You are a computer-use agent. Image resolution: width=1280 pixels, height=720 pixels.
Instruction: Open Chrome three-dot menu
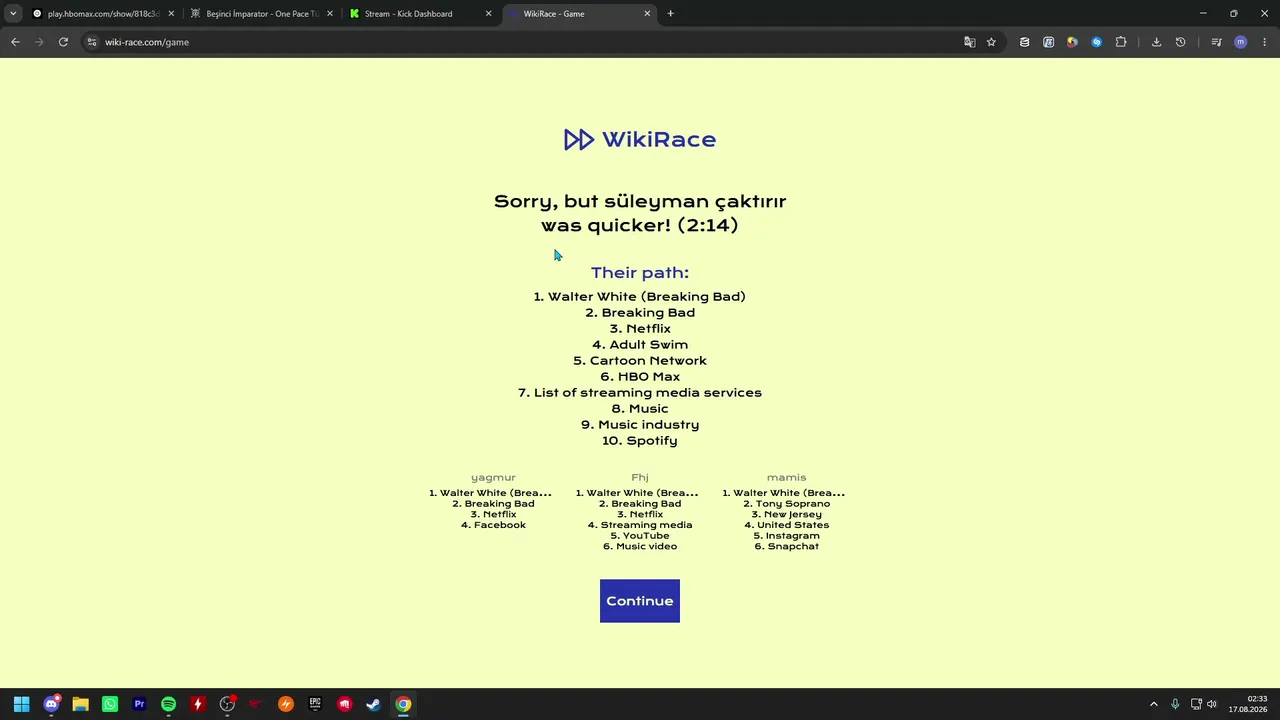[x=1265, y=42]
